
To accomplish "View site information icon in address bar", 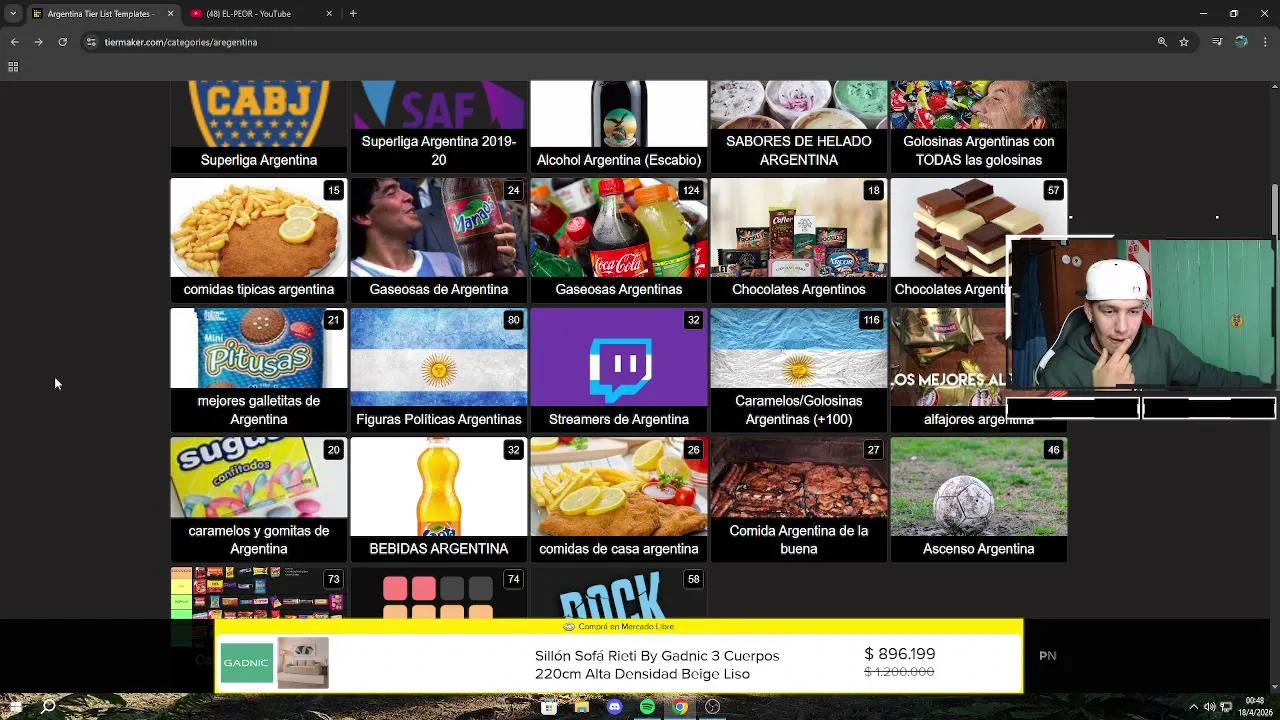I will 91,42.
